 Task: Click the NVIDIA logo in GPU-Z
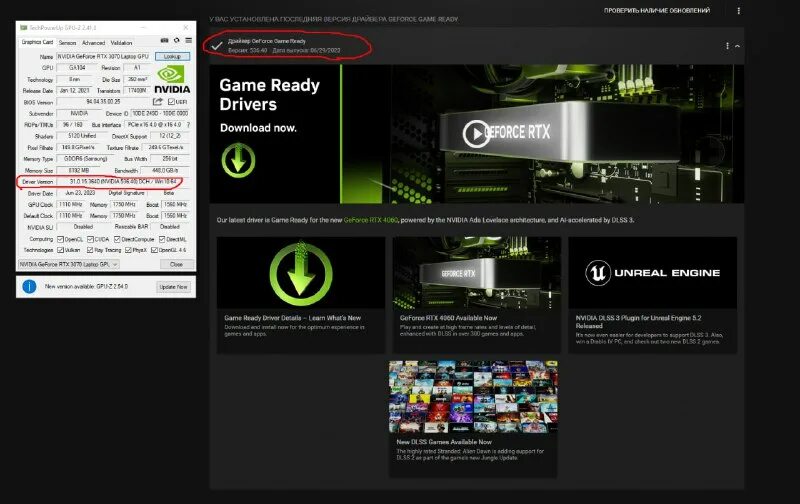tap(172, 80)
